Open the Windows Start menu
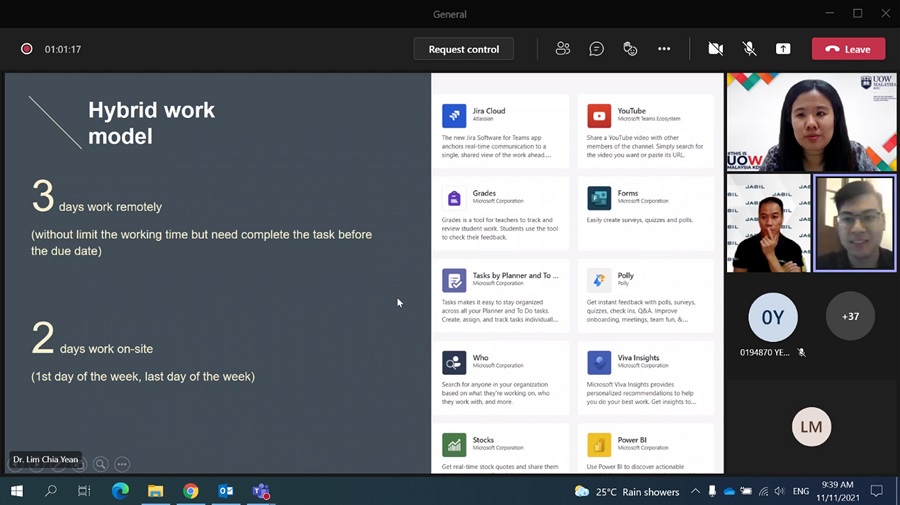900x505 pixels. coord(17,491)
